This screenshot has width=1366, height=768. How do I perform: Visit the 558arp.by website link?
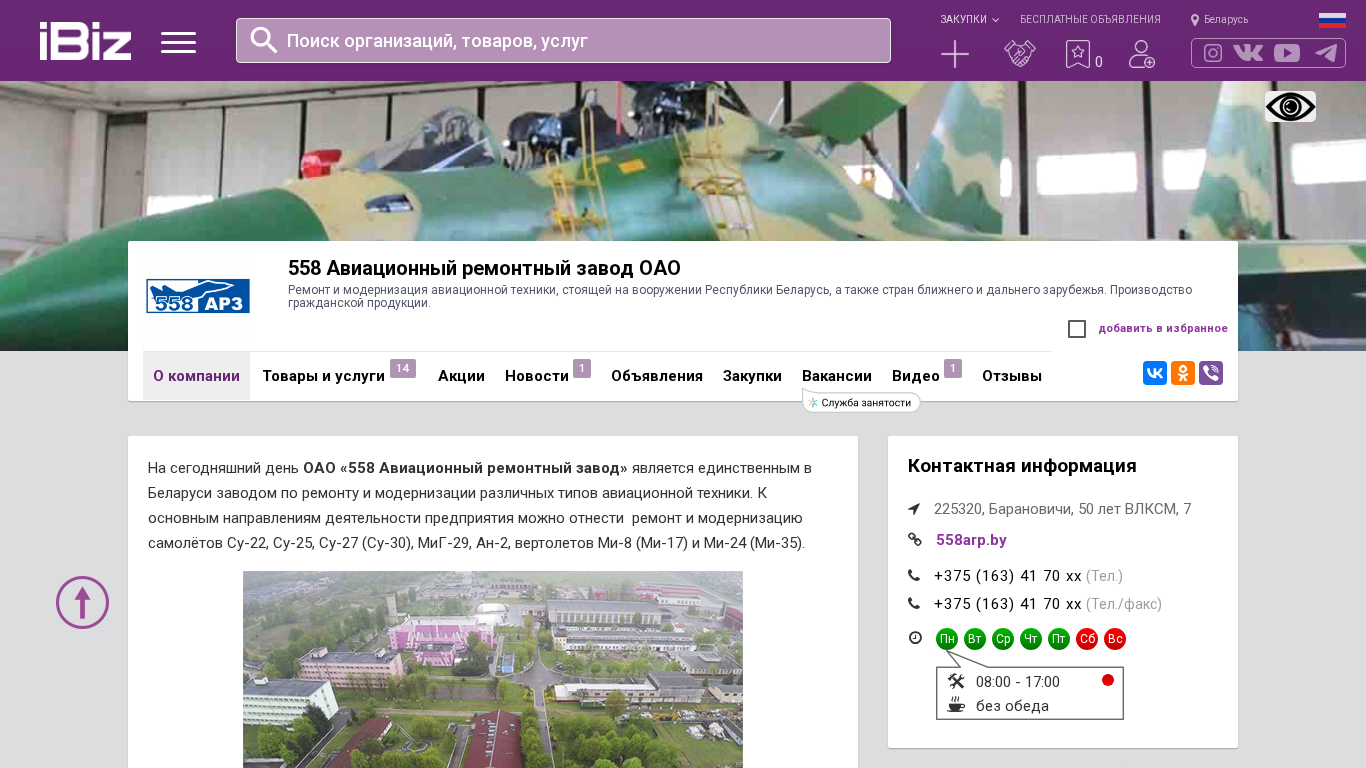(971, 540)
